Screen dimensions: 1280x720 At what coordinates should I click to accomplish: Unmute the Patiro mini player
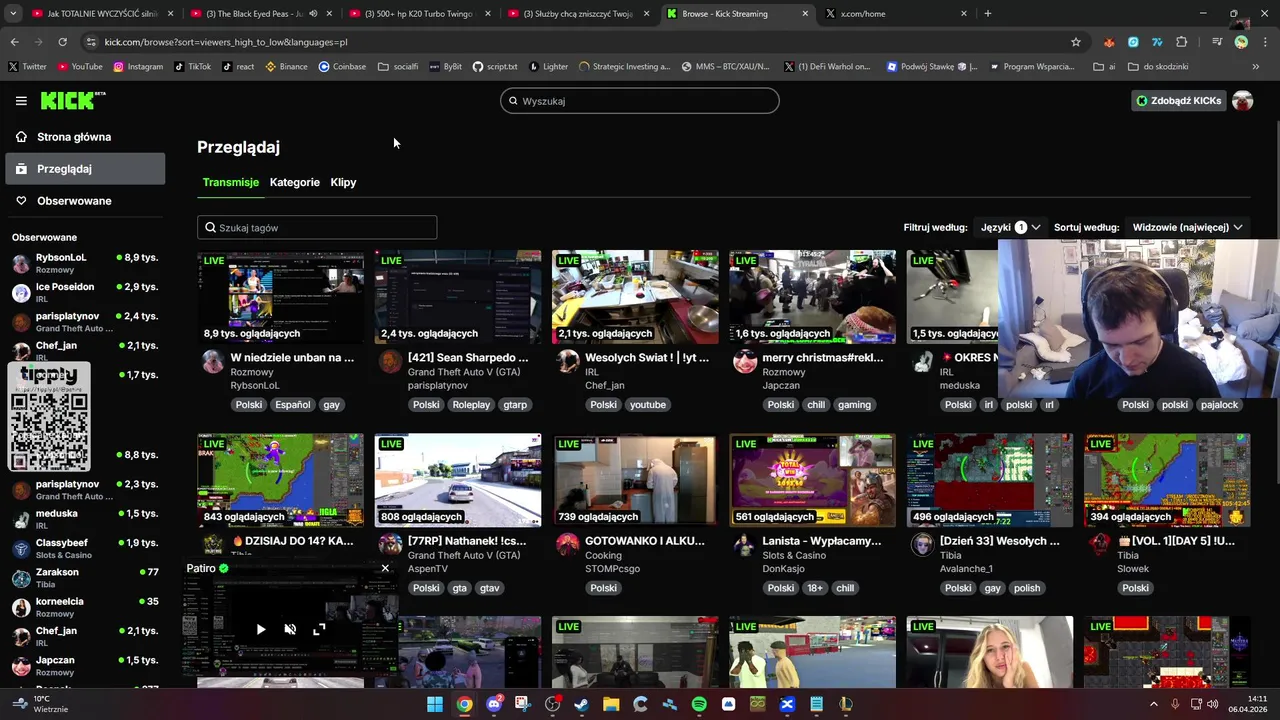coord(290,629)
